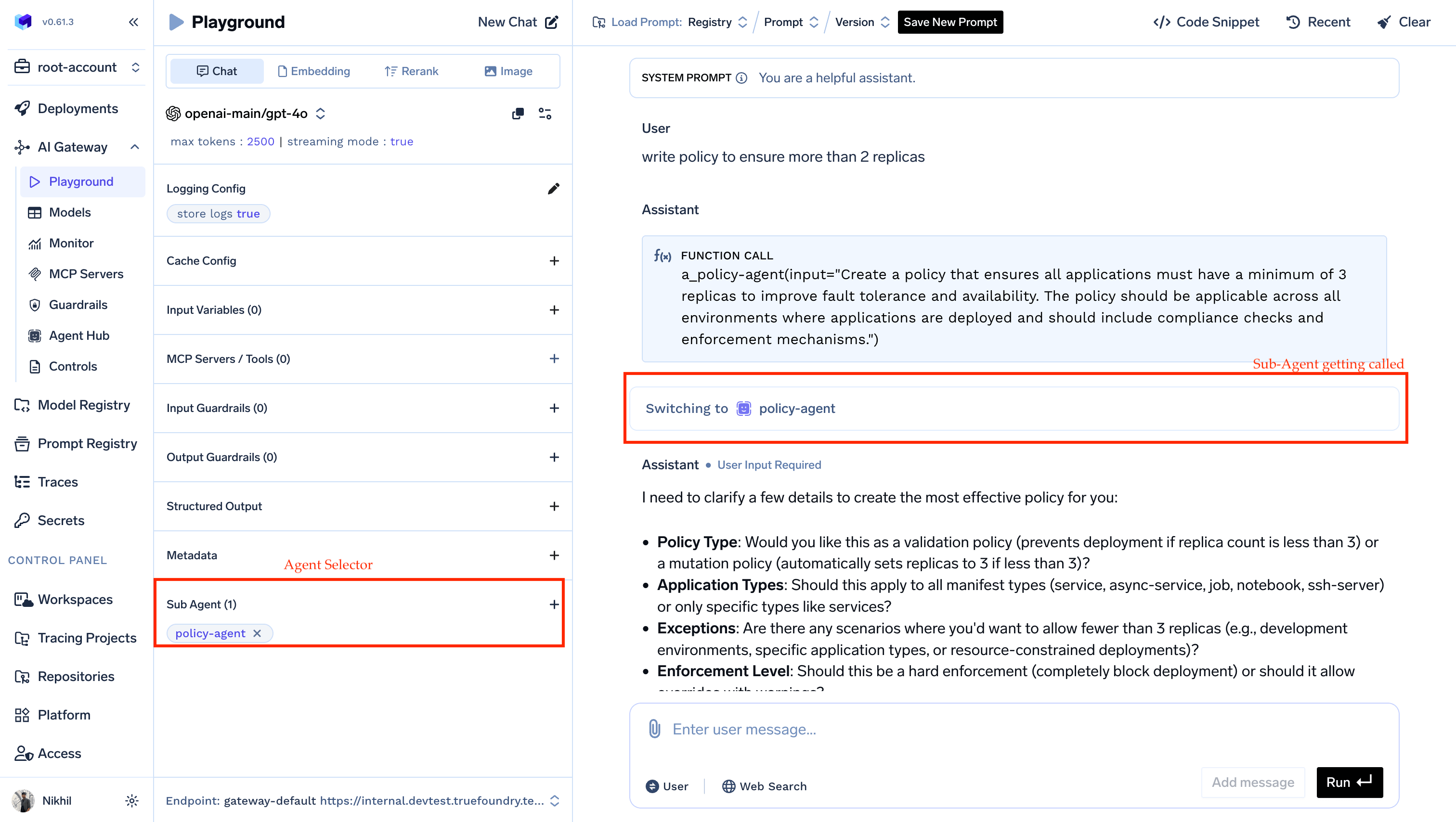1456x822 pixels.
Task: Click the Save New Prompt button
Action: point(949,22)
